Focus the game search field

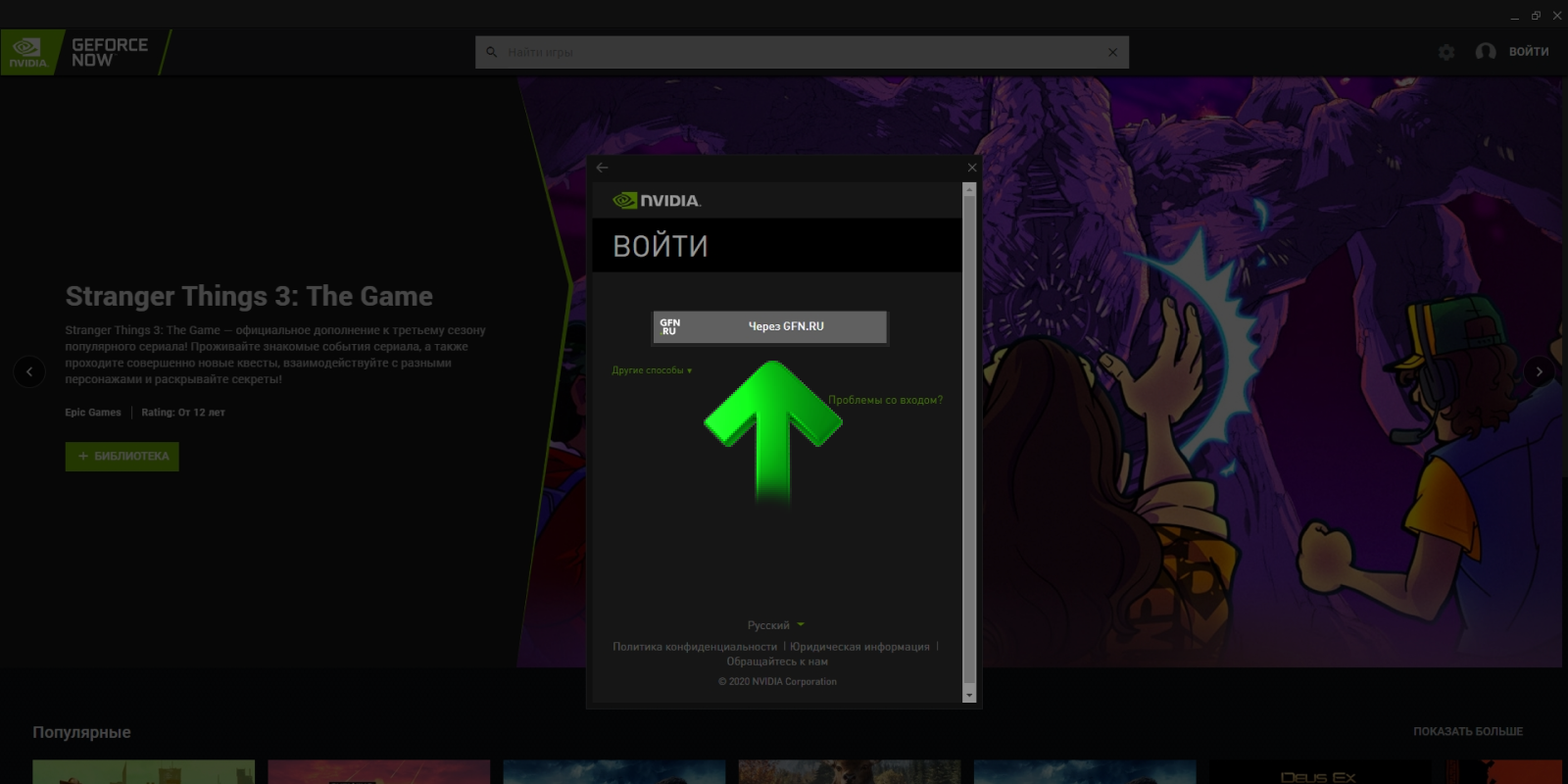point(802,52)
